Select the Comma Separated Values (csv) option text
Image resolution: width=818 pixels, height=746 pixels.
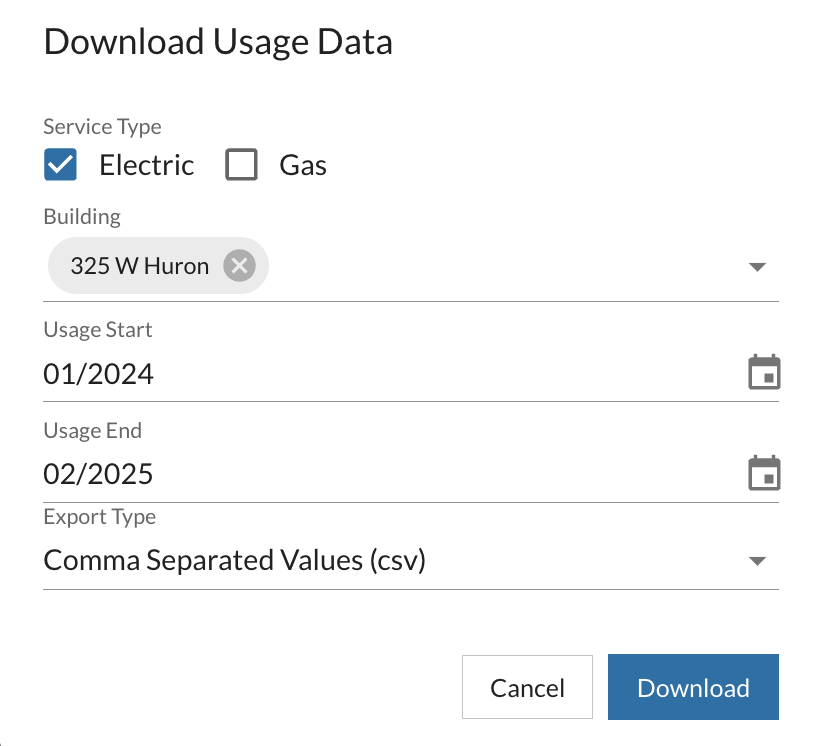(235, 560)
